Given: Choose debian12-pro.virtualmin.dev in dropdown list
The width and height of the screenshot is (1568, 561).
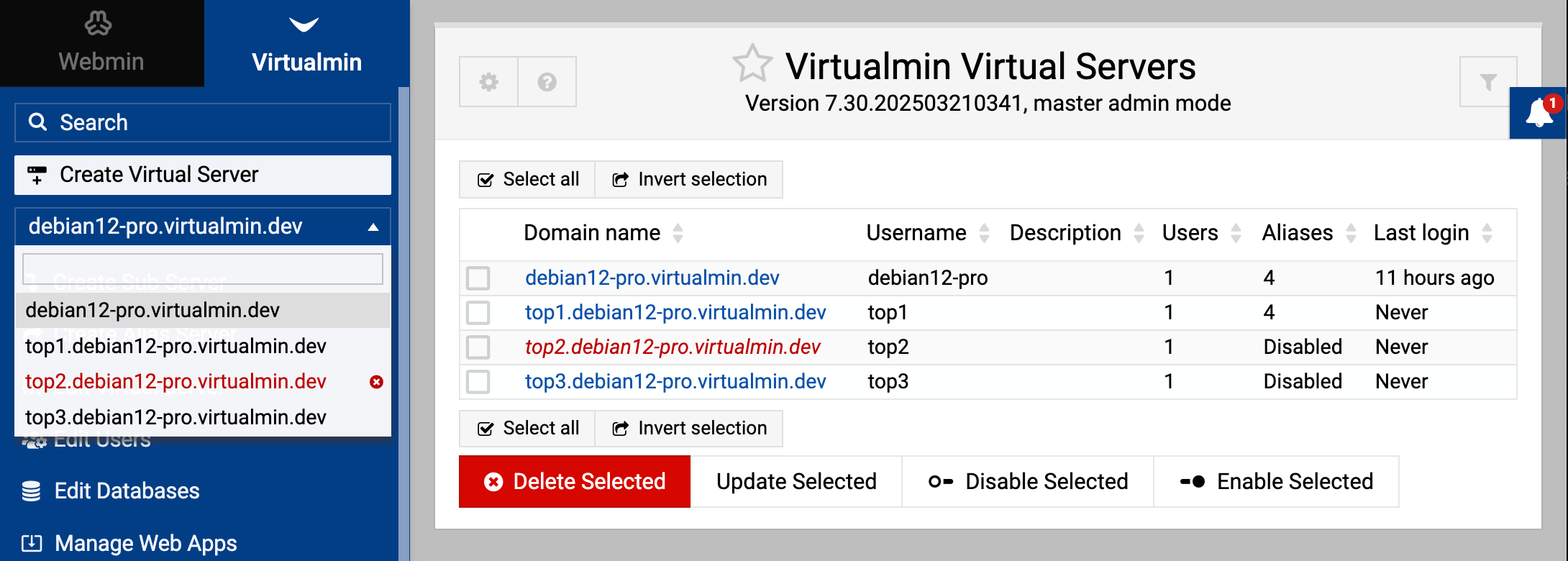Looking at the screenshot, I should point(203,311).
